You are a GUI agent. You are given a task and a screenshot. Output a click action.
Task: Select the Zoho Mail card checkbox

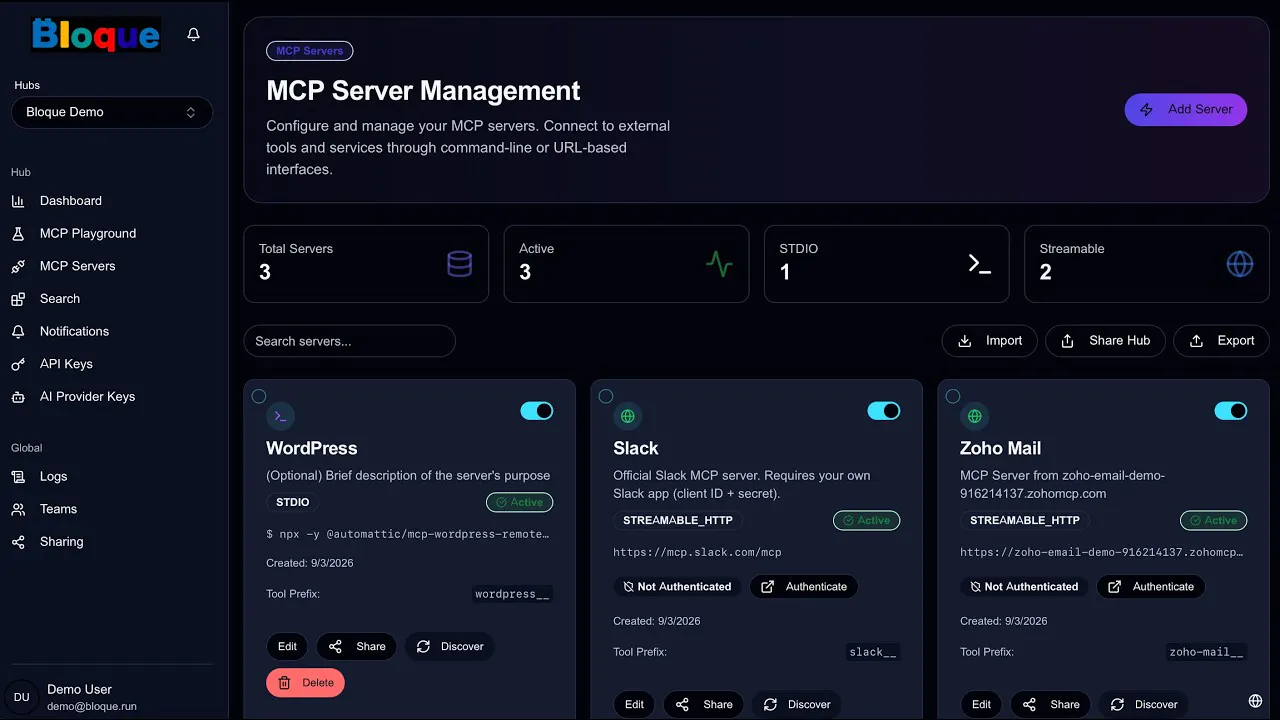click(x=952, y=396)
